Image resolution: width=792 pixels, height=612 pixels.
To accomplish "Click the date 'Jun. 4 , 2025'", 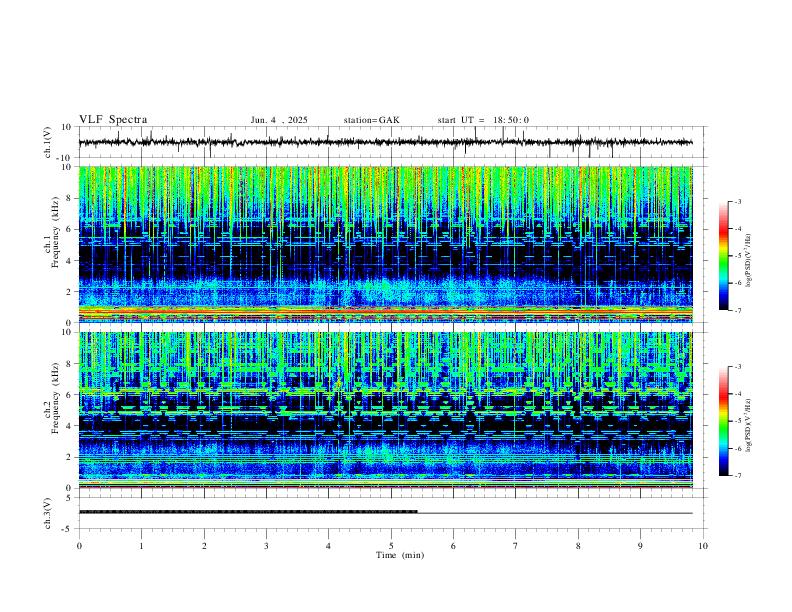I will (x=279, y=120).
